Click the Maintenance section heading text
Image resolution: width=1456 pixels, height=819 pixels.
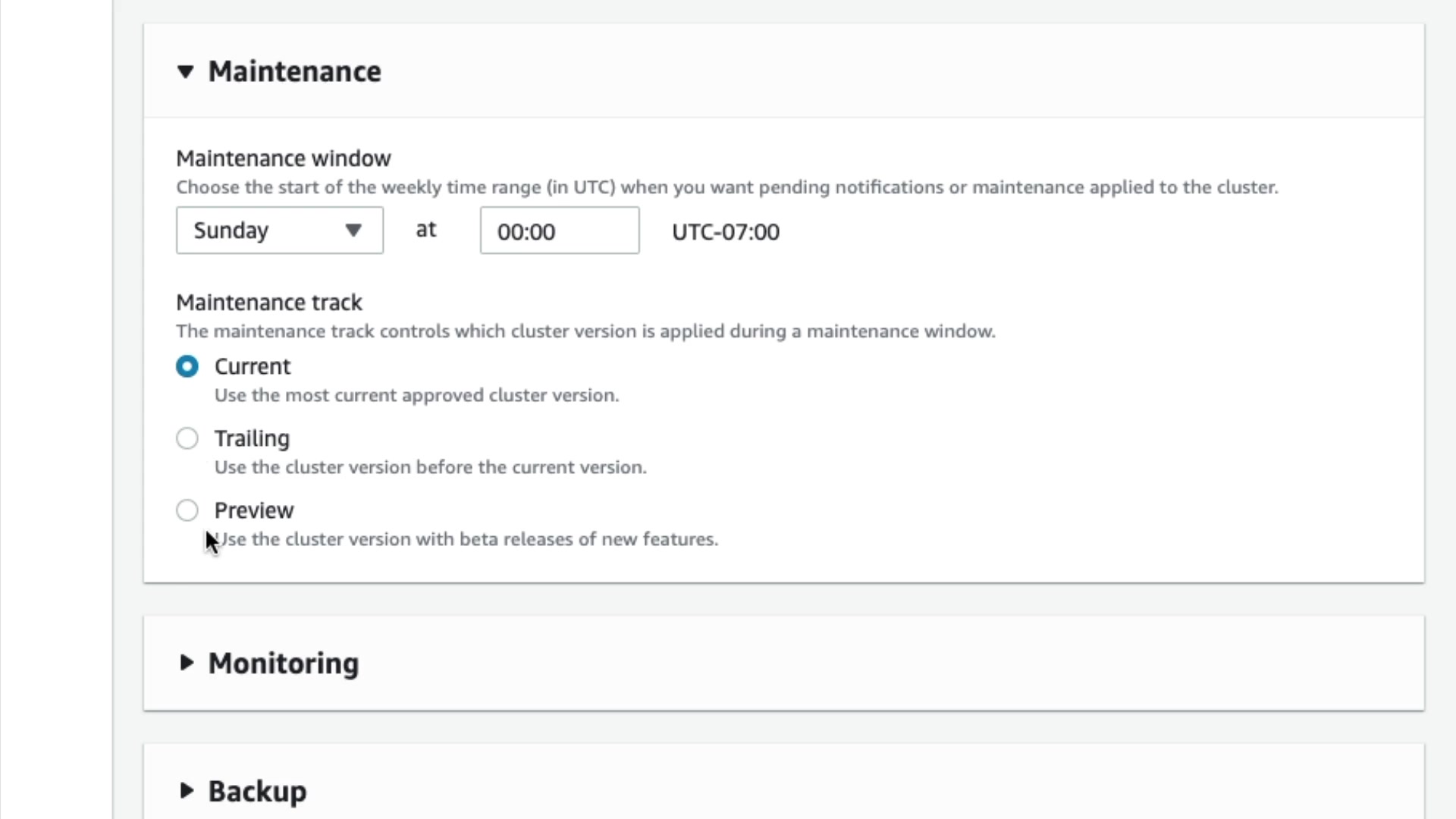294,72
